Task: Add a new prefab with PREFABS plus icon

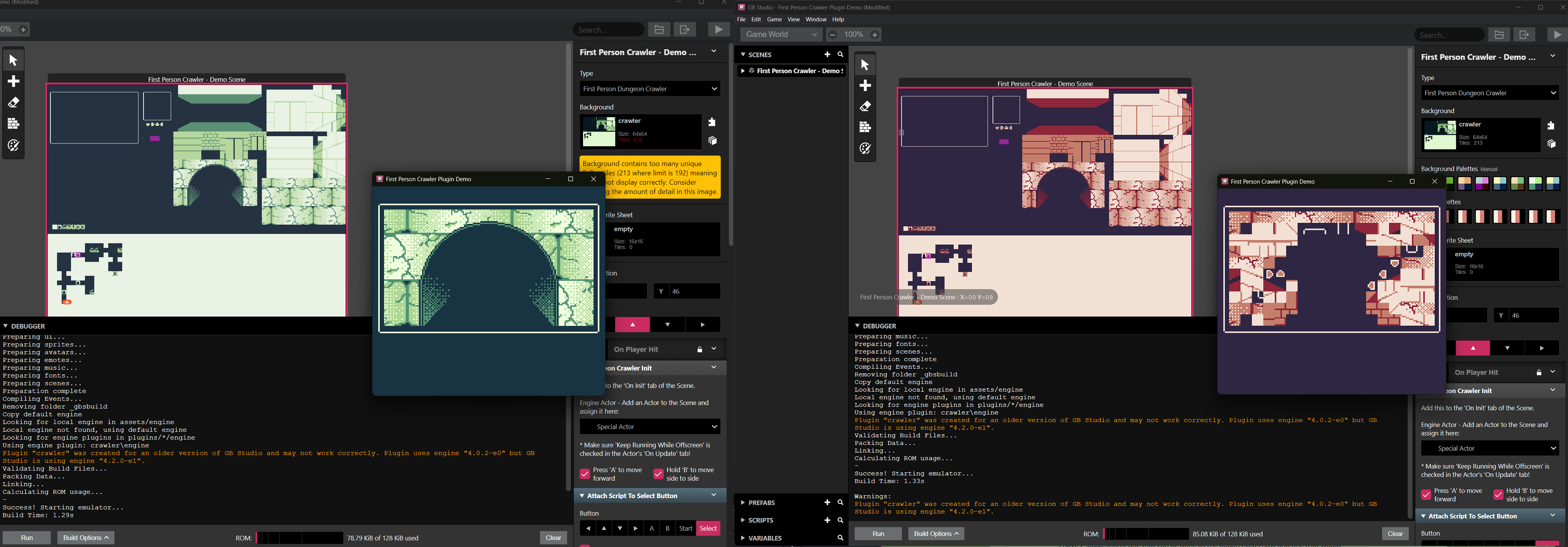Action: tap(827, 503)
